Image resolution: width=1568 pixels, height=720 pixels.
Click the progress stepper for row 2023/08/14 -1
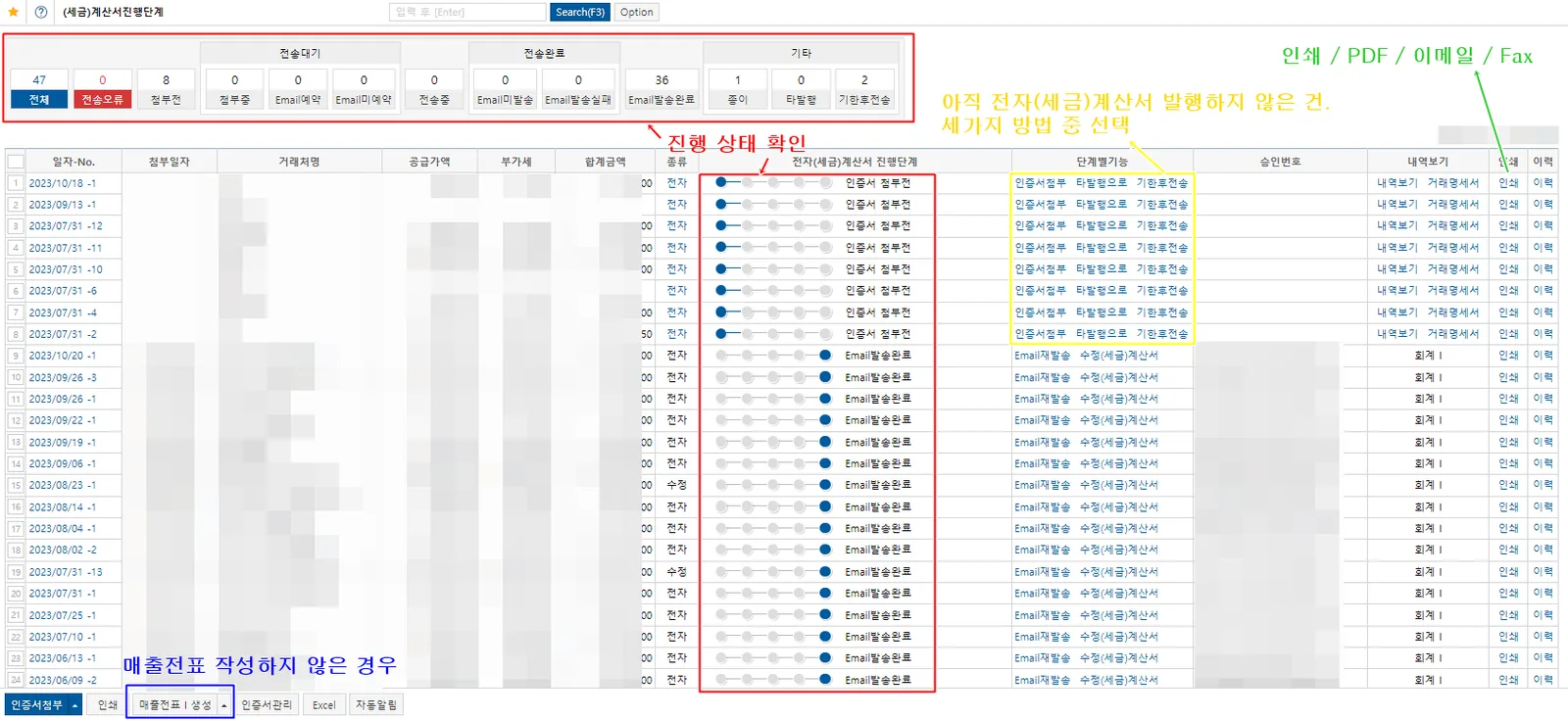(773, 506)
